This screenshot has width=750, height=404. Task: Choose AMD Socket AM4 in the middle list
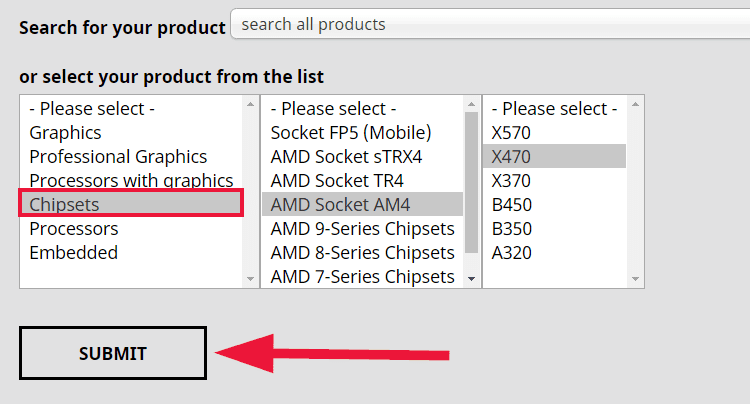click(x=363, y=204)
